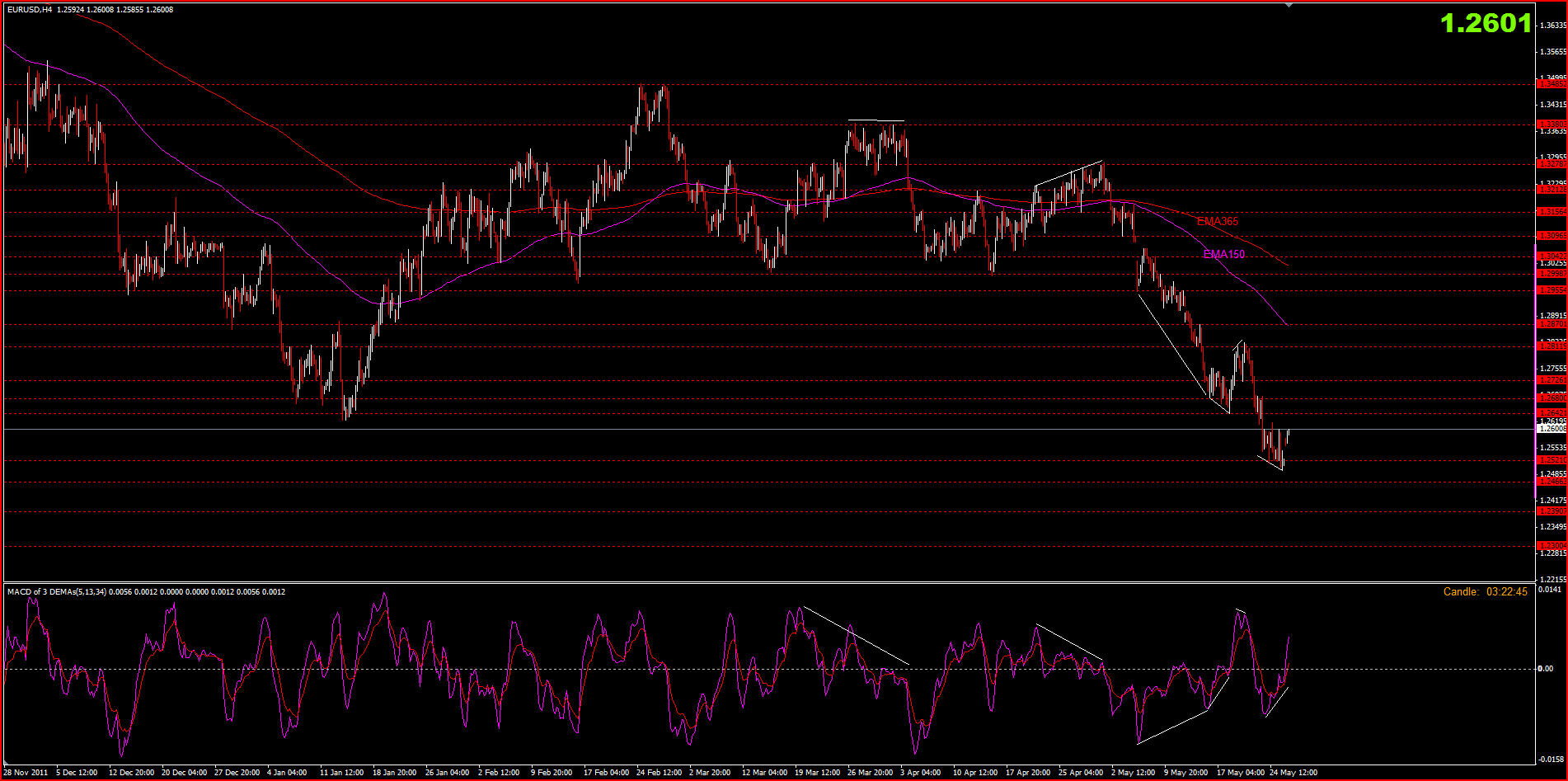
Task: Click the 1.26800 red price level label
Action: (x=1552, y=398)
